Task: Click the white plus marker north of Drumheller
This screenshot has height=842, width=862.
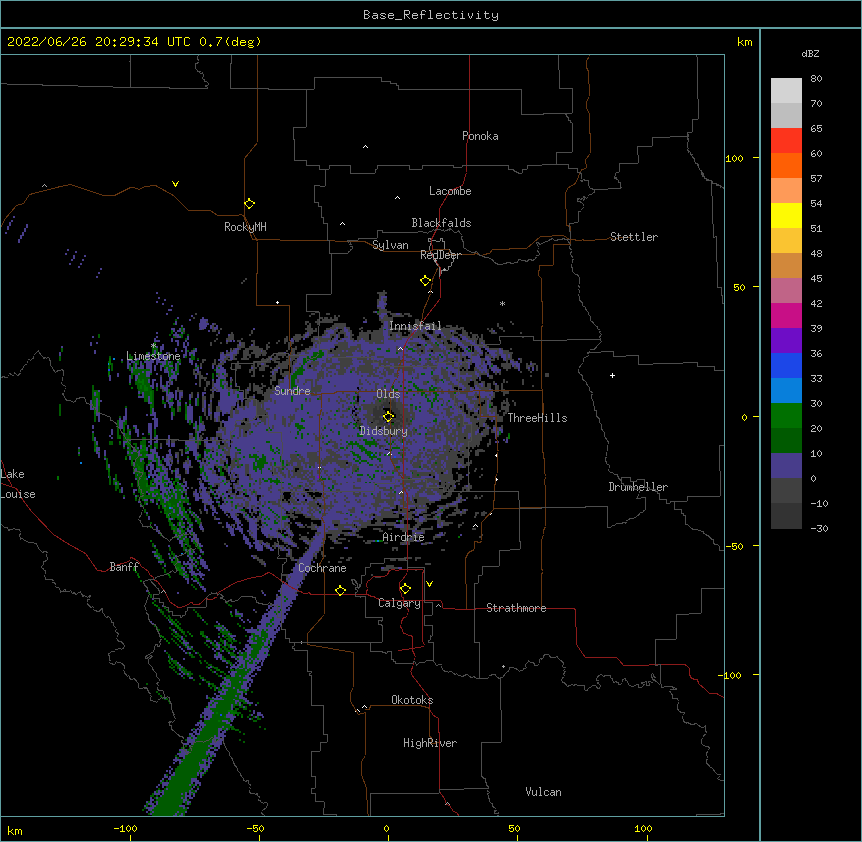Action: point(612,375)
